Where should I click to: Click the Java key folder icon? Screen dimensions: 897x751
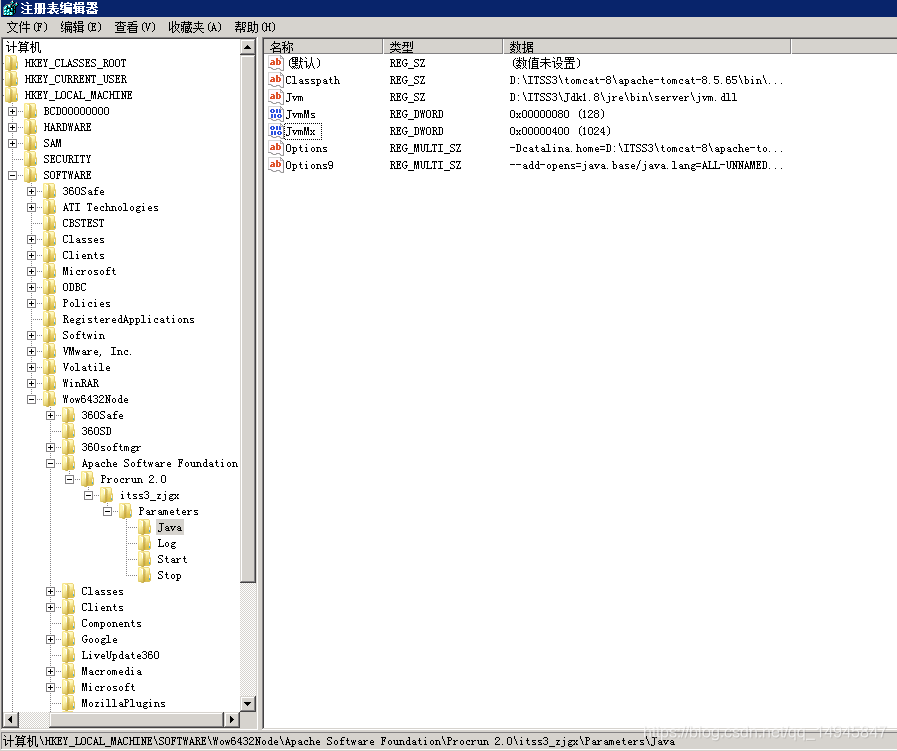[145, 527]
